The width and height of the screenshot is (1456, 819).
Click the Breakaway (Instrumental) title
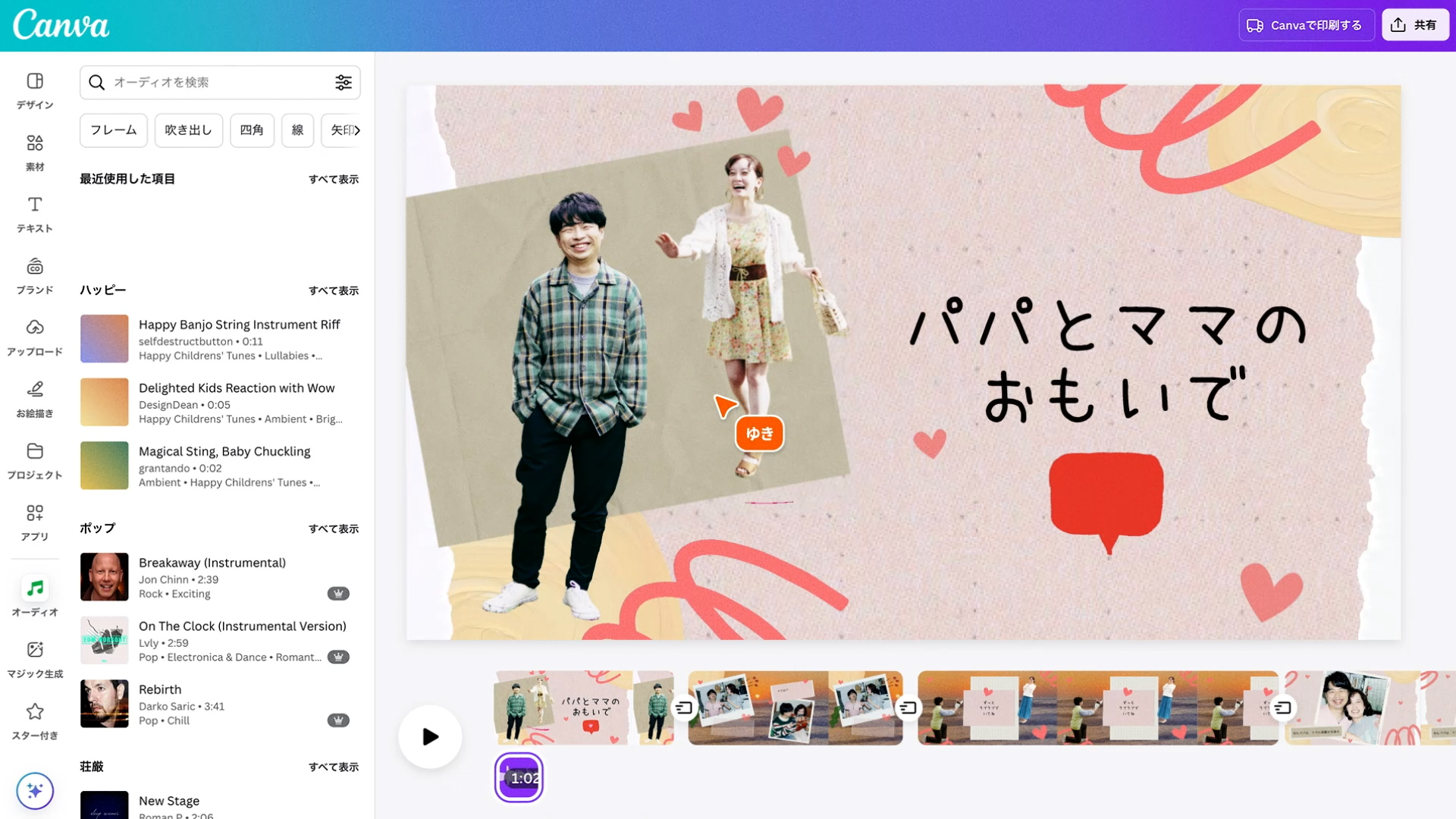pyautogui.click(x=212, y=563)
